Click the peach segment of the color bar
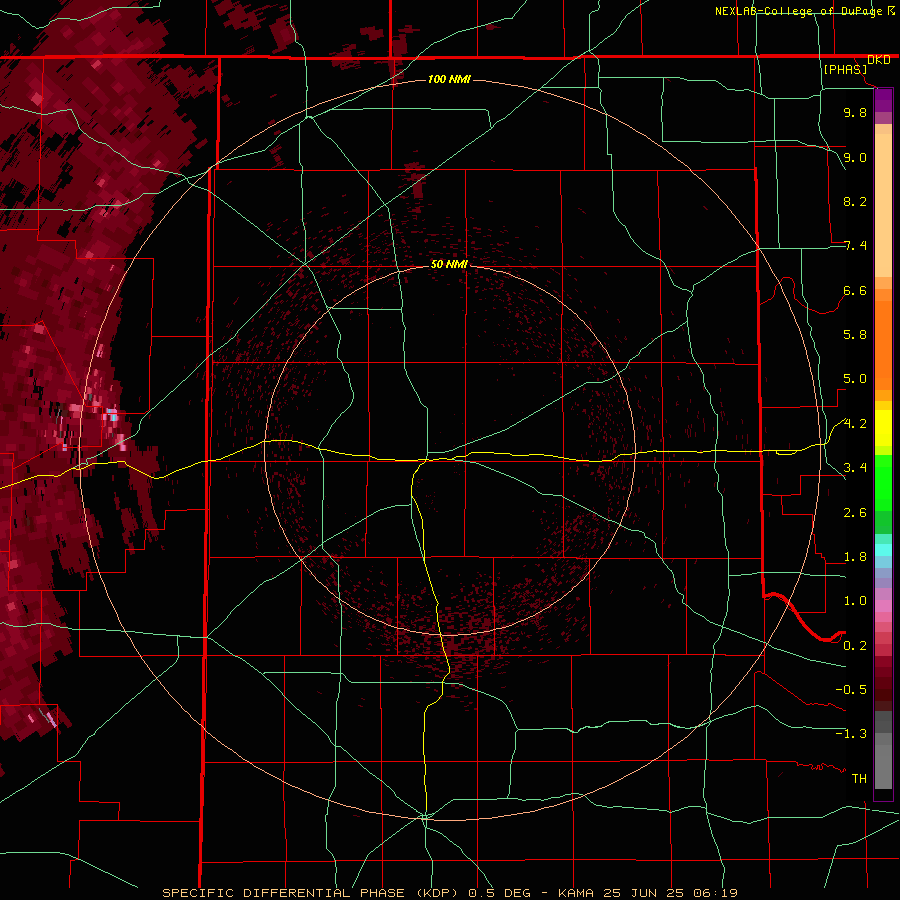Image resolution: width=900 pixels, height=900 pixels. [x=883, y=201]
